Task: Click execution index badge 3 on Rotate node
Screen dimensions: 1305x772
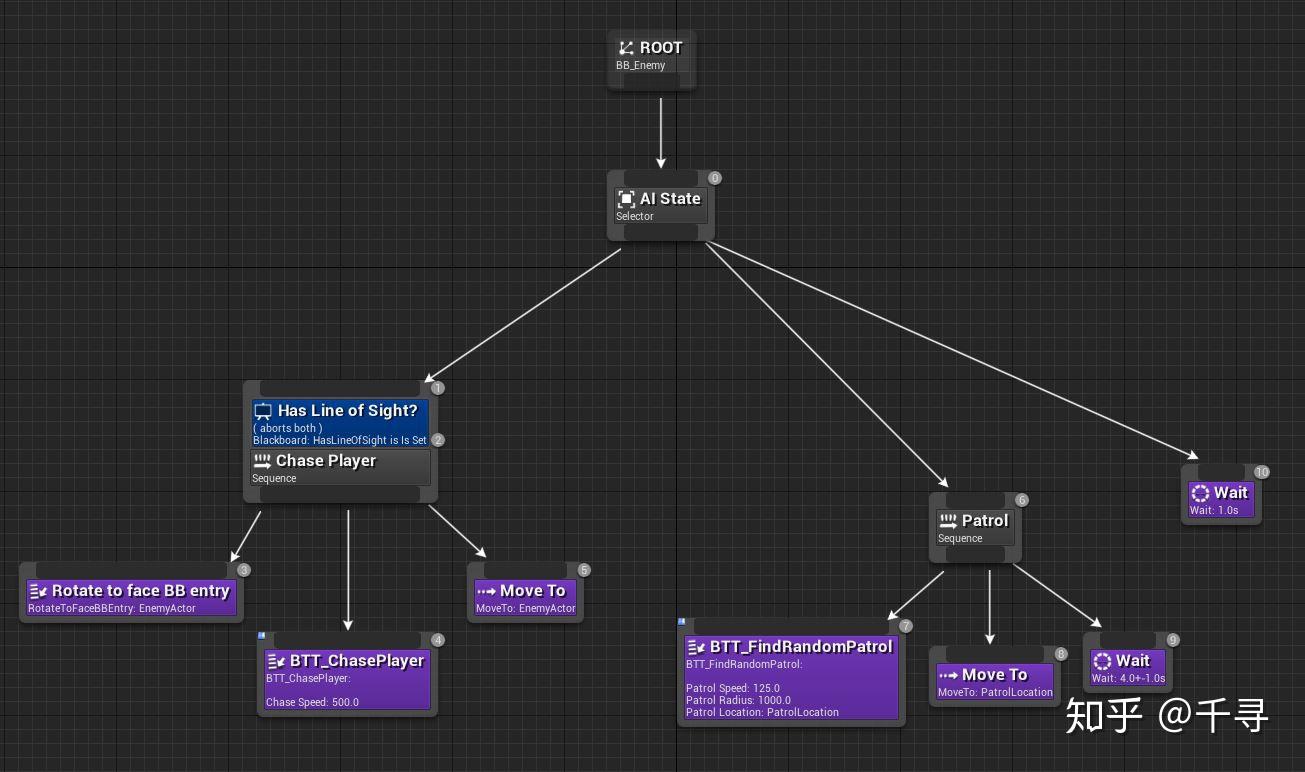Action: (x=244, y=570)
